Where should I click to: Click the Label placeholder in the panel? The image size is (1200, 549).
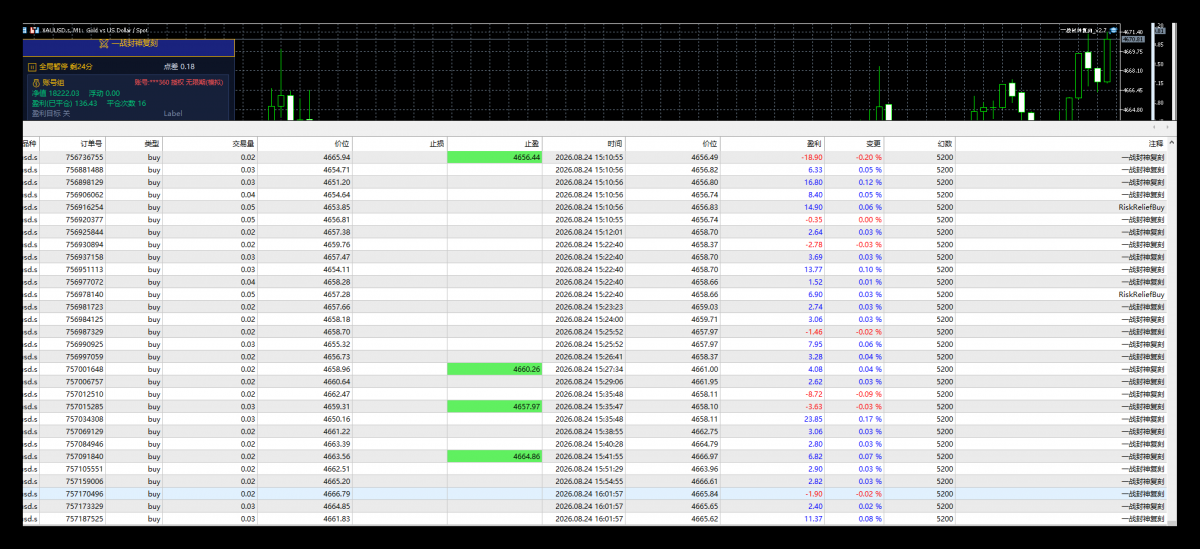tap(174, 114)
